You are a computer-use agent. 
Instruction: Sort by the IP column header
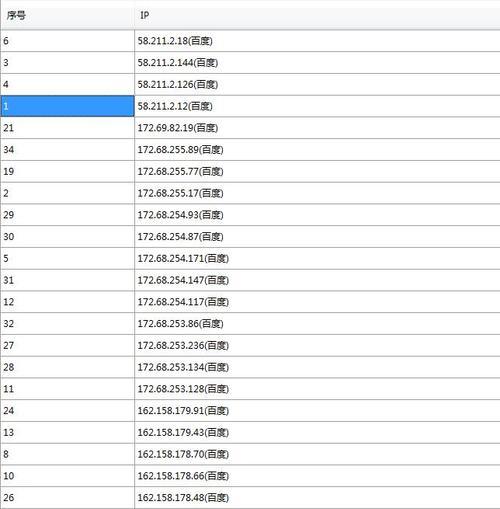[317, 16]
